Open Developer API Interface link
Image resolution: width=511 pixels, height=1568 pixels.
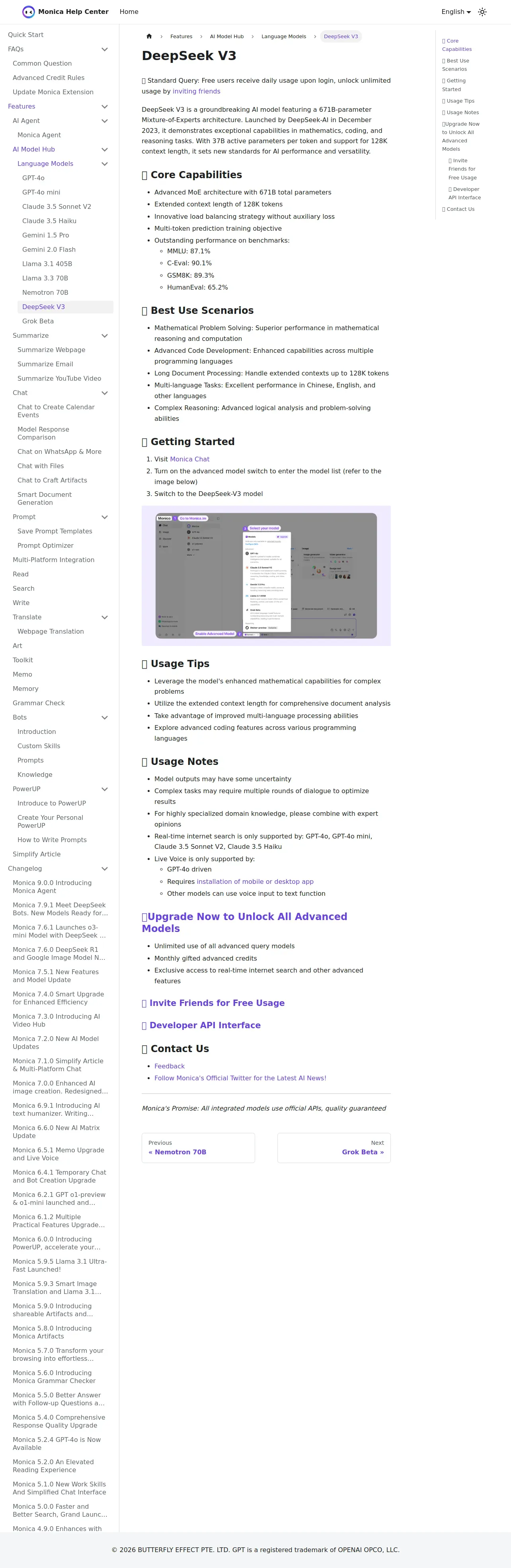pyautogui.click(x=201, y=1026)
